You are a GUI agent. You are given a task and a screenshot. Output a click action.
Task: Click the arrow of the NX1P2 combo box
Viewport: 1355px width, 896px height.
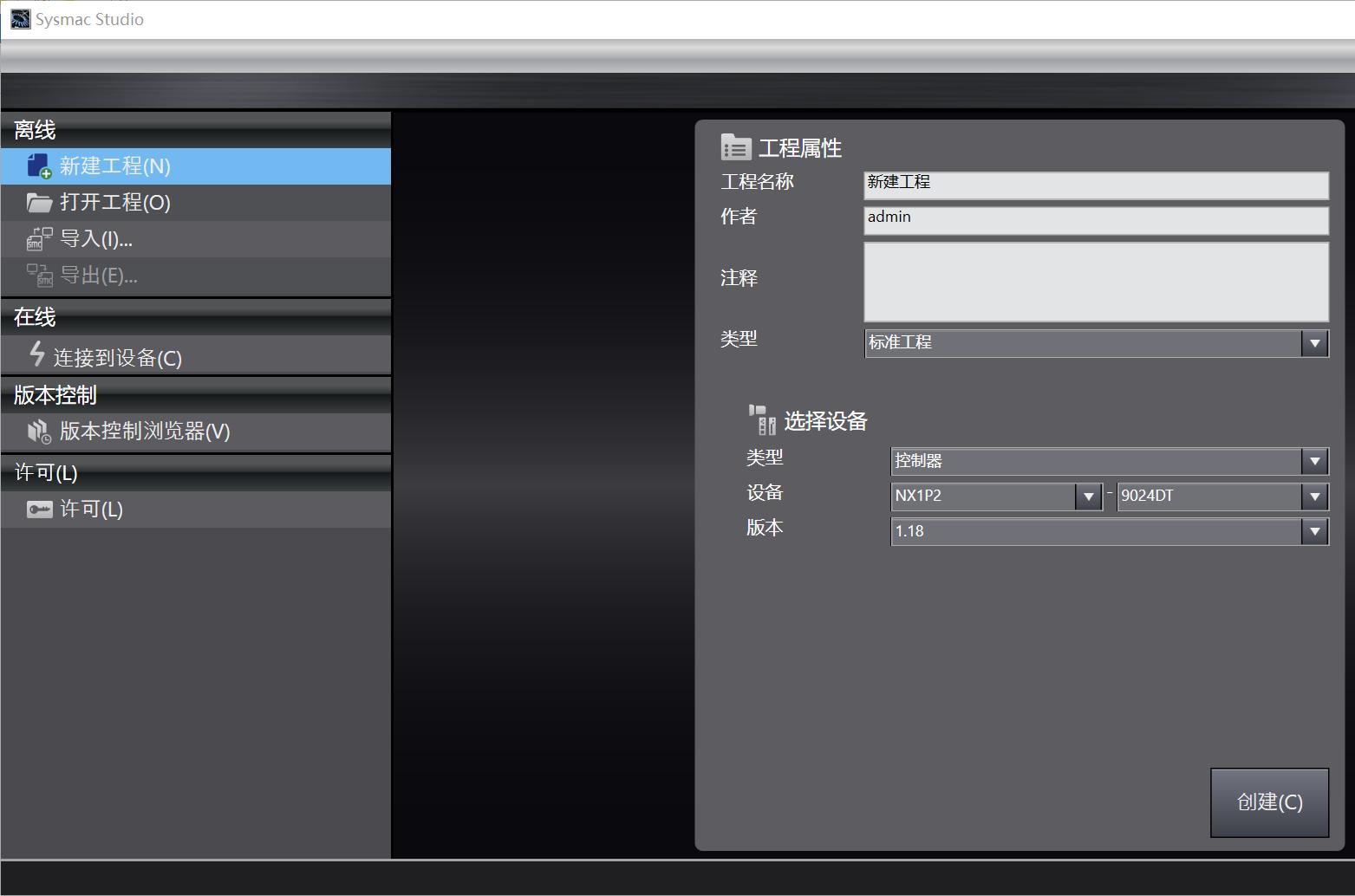(x=1088, y=497)
